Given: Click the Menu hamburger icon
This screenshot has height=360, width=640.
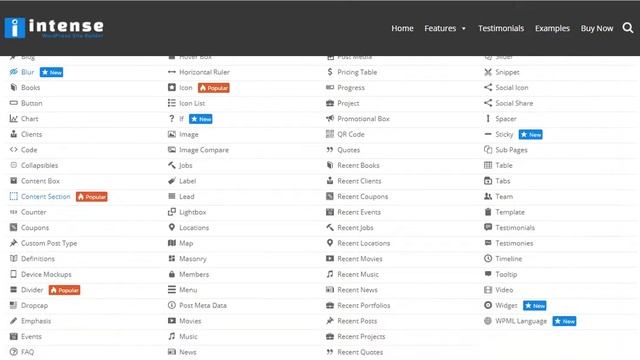Looking at the screenshot, I should click(172, 290).
